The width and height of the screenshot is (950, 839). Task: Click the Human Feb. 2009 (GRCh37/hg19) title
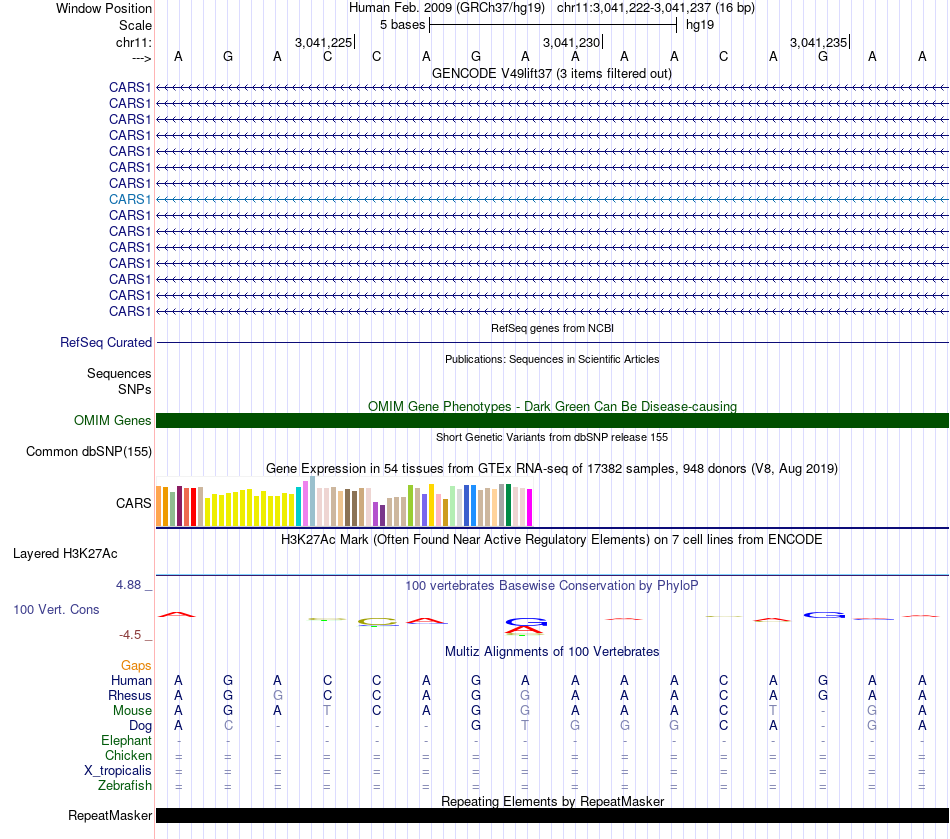coord(447,8)
